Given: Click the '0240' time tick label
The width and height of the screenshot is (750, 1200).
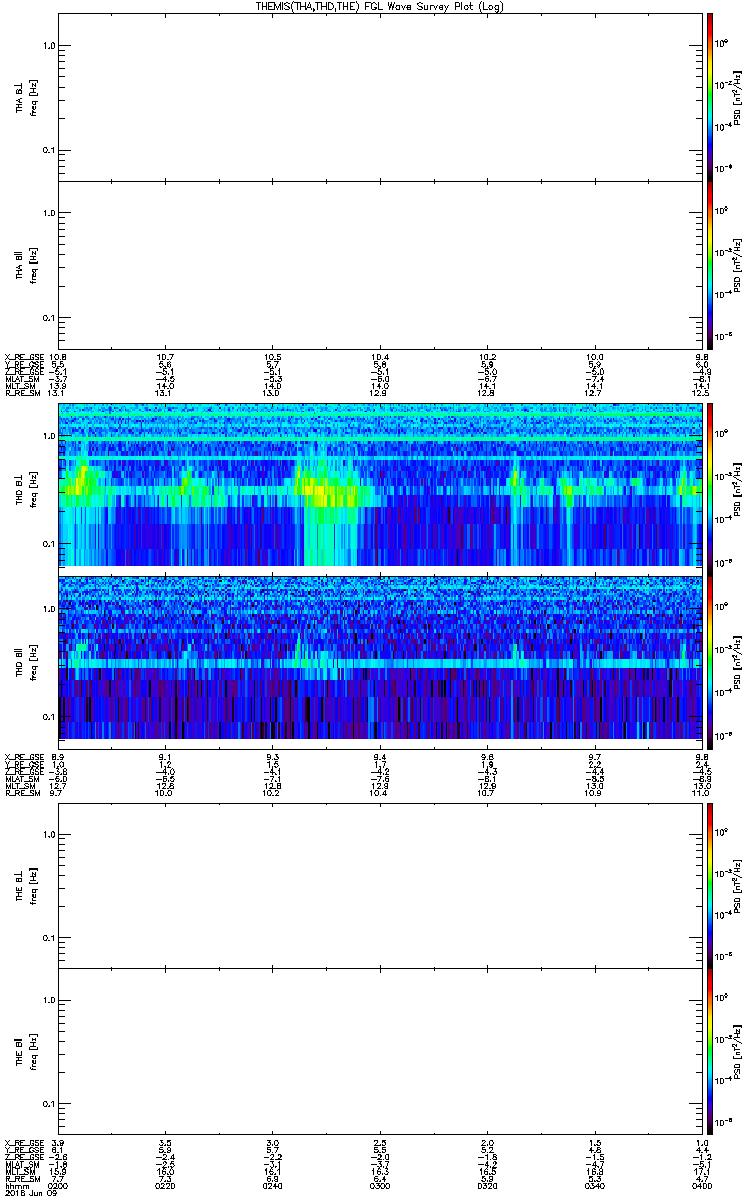Looking at the screenshot, I should pos(273,1184).
